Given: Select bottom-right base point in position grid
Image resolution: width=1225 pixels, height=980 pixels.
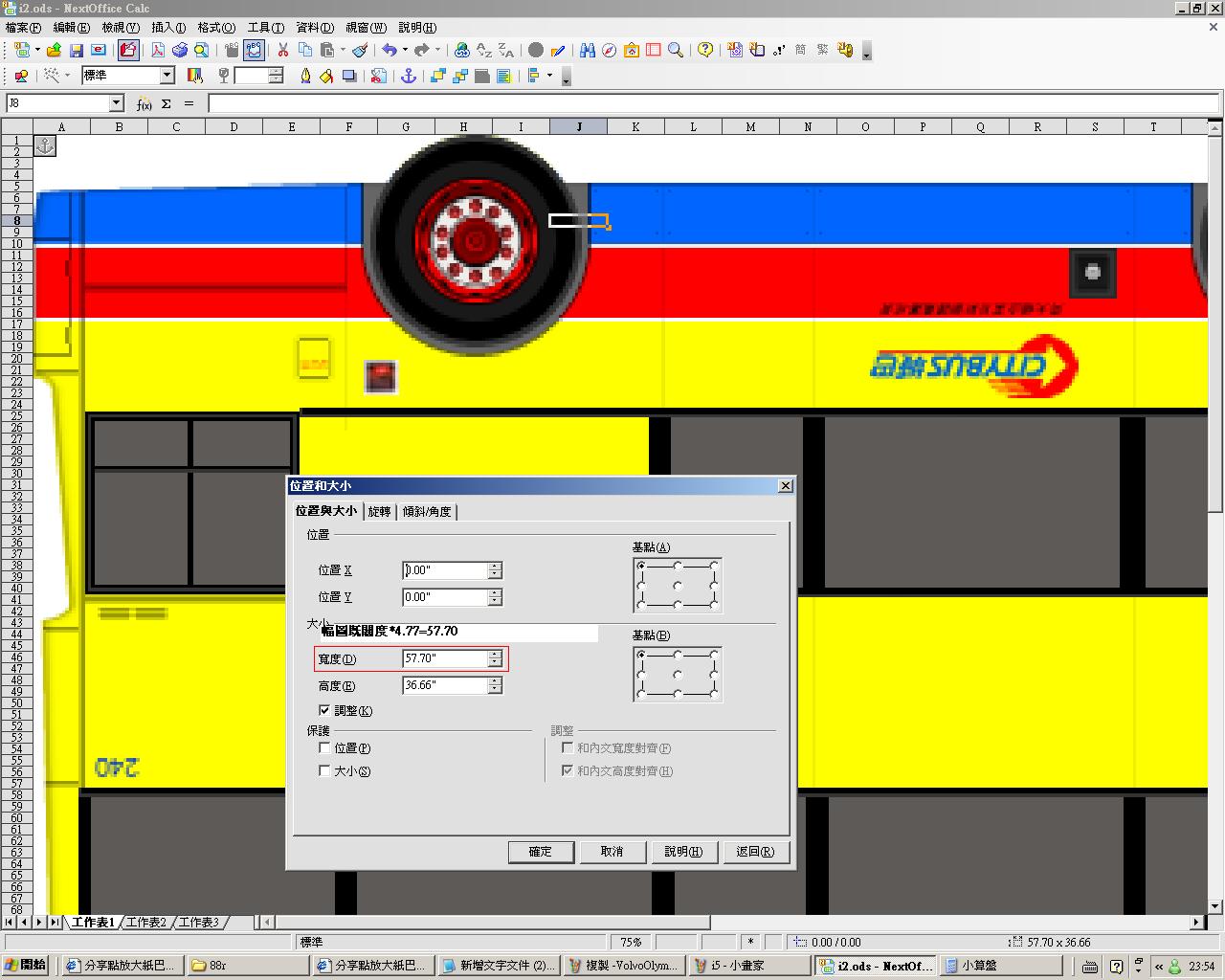Looking at the screenshot, I should click(714, 604).
